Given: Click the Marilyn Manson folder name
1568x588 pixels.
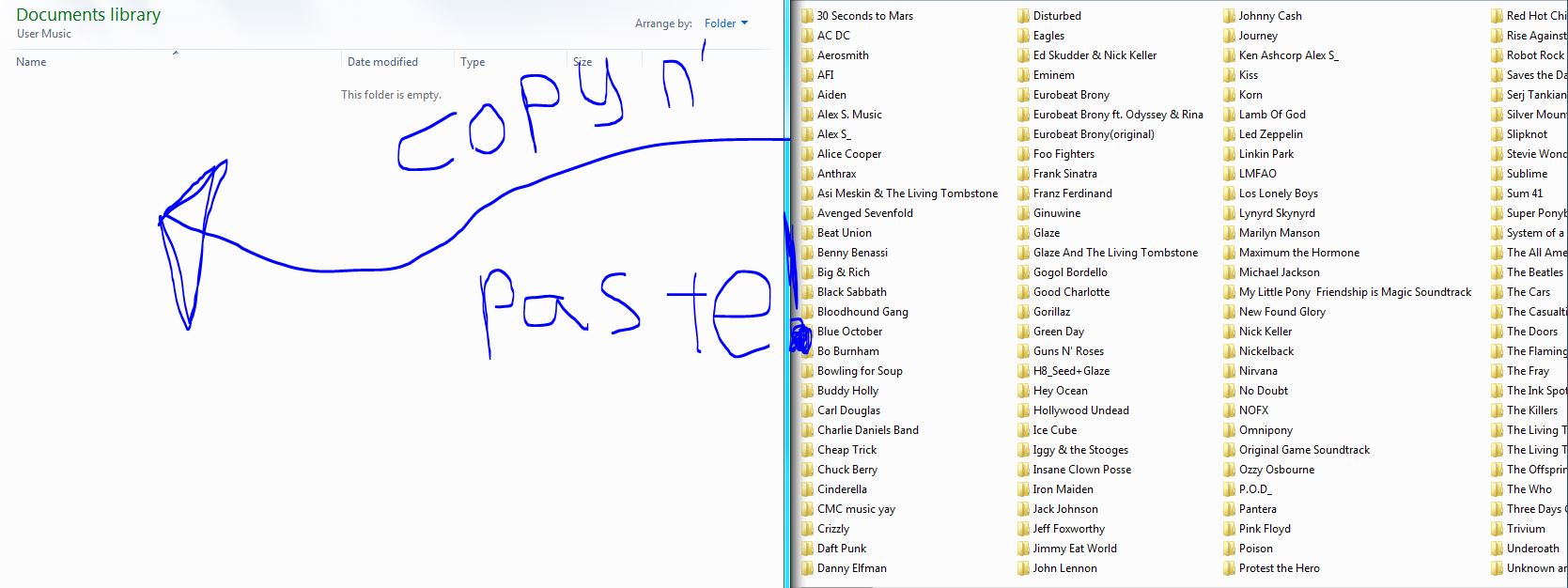Looking at the screenshot, I should (x=1279, y=233).
